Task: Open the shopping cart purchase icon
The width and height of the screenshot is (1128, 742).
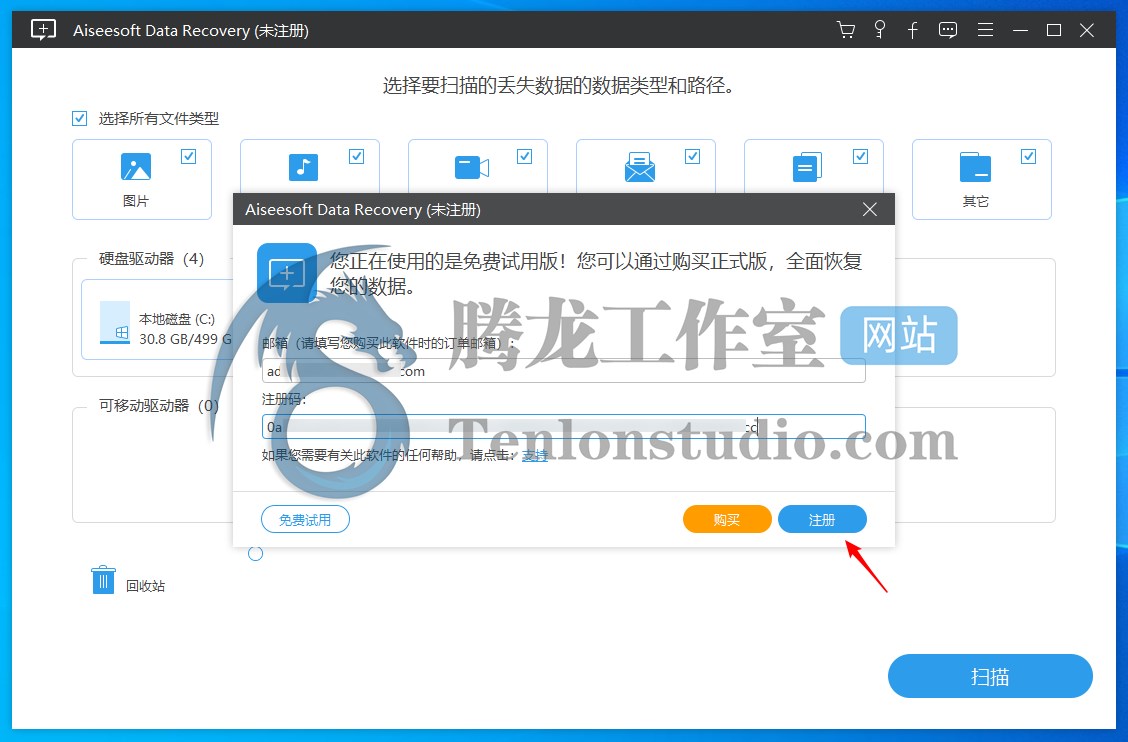Action: click(x=846, y=30)
